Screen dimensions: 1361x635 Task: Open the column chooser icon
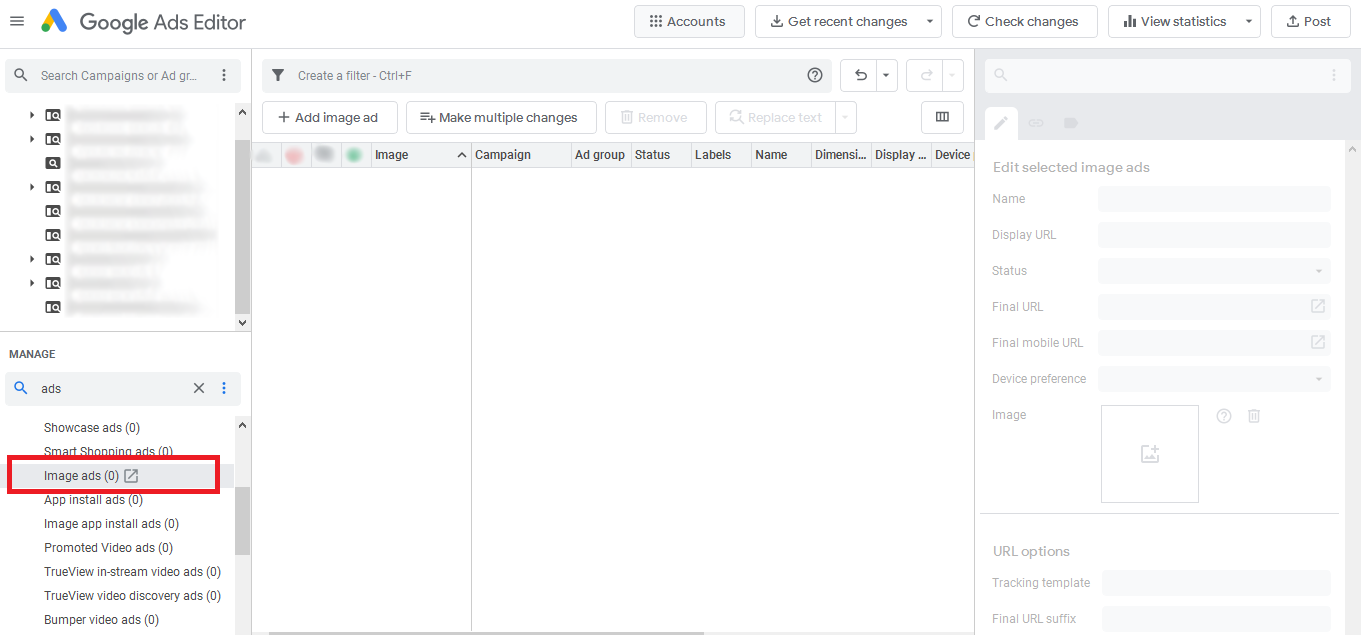(942, 117)
